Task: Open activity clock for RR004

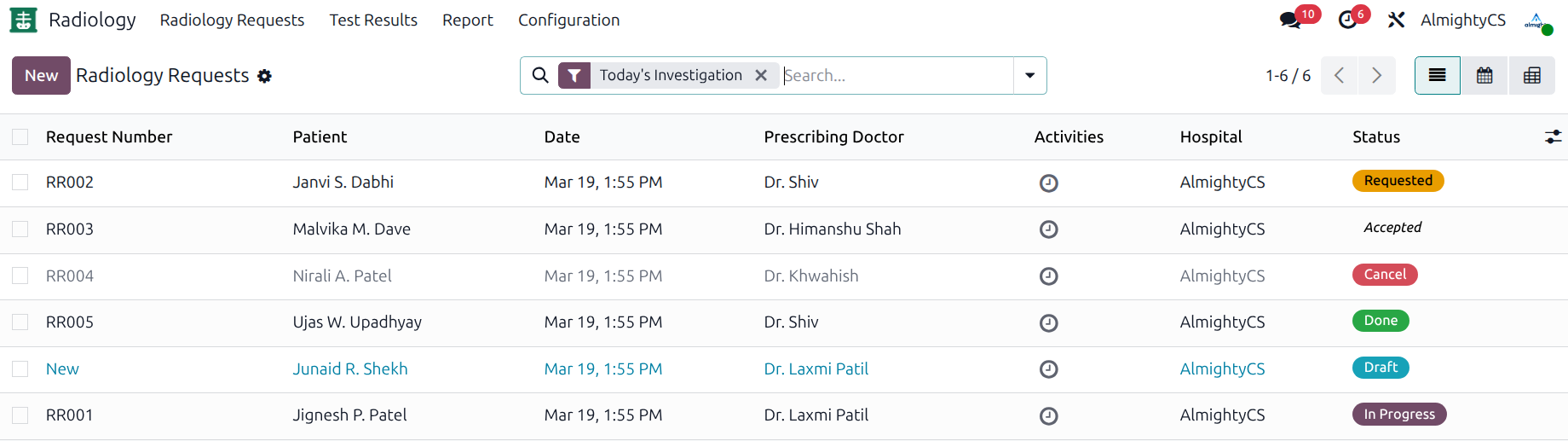Action: coord(1049,276)
